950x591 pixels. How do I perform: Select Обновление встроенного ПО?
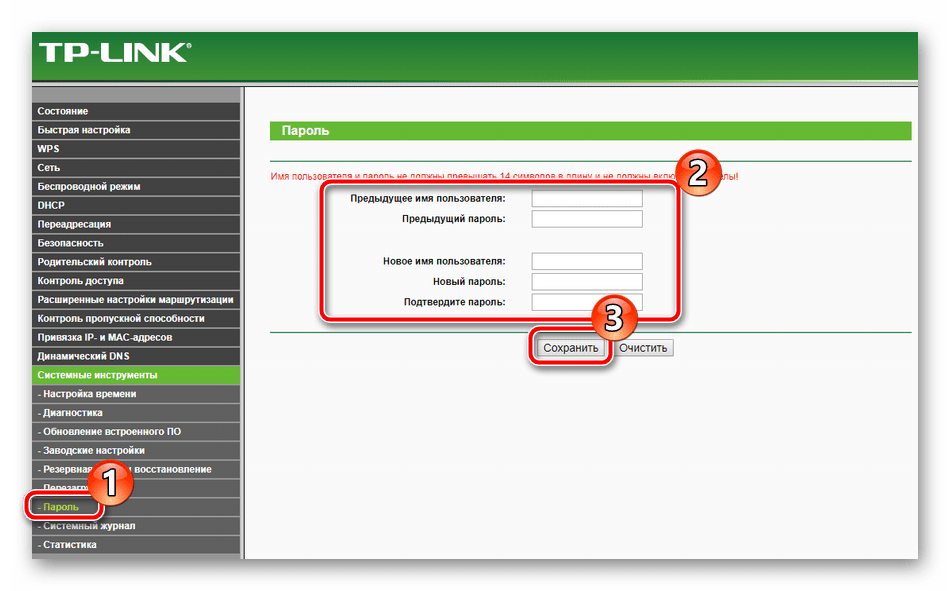136,431
